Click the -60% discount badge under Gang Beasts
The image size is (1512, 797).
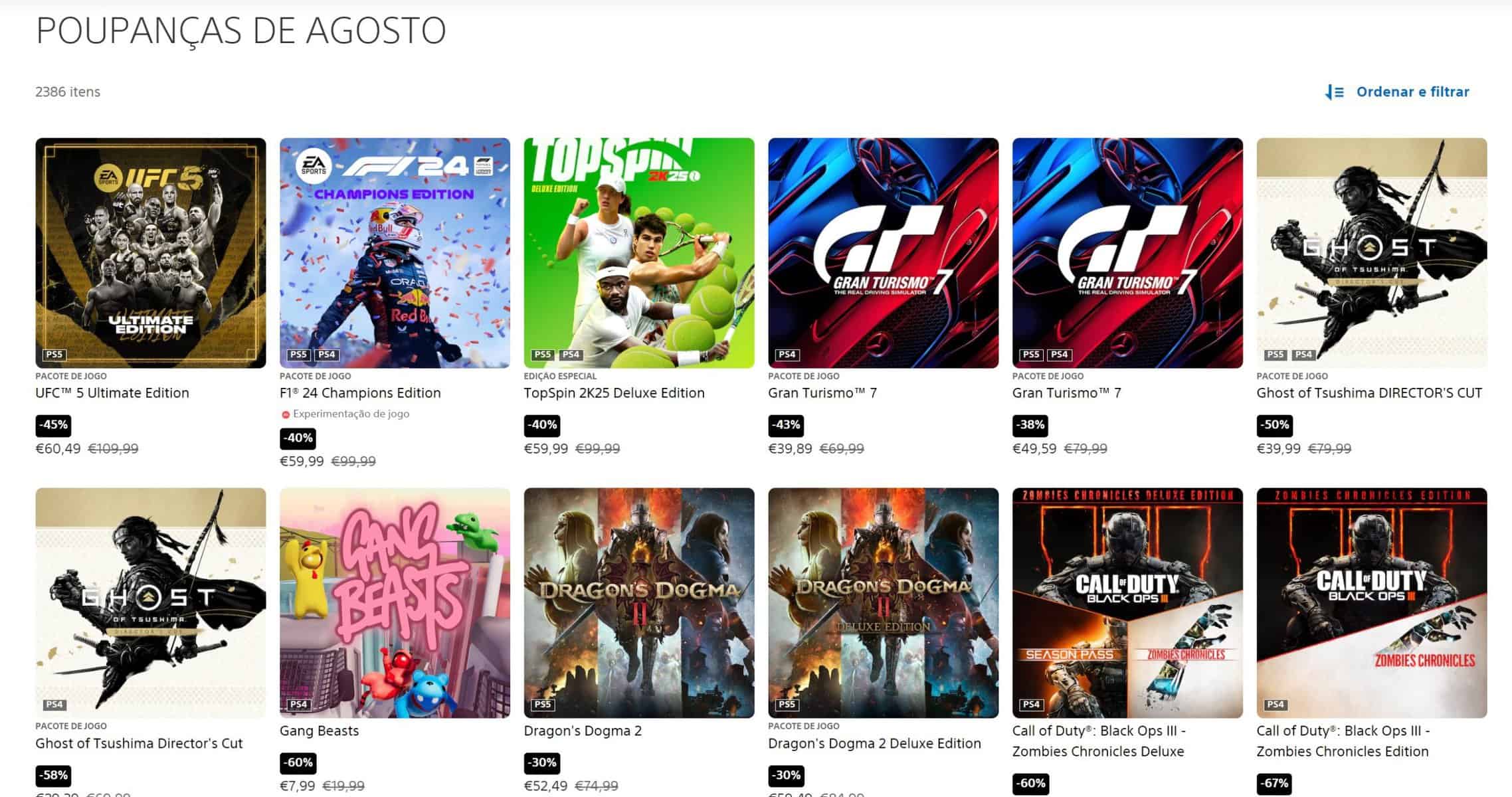[298, 763]
